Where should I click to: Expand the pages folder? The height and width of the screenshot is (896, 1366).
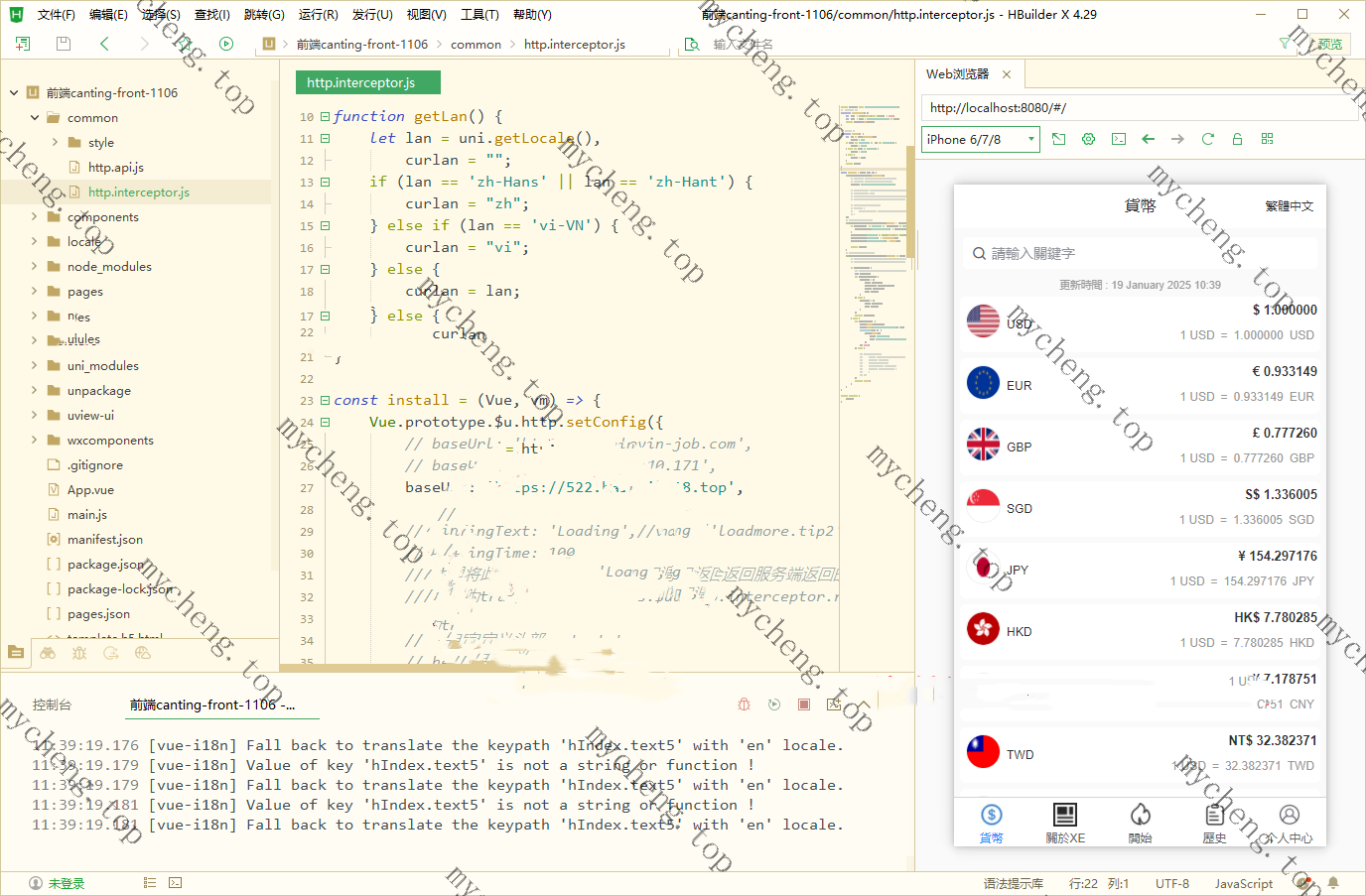[x=35, y=292]
